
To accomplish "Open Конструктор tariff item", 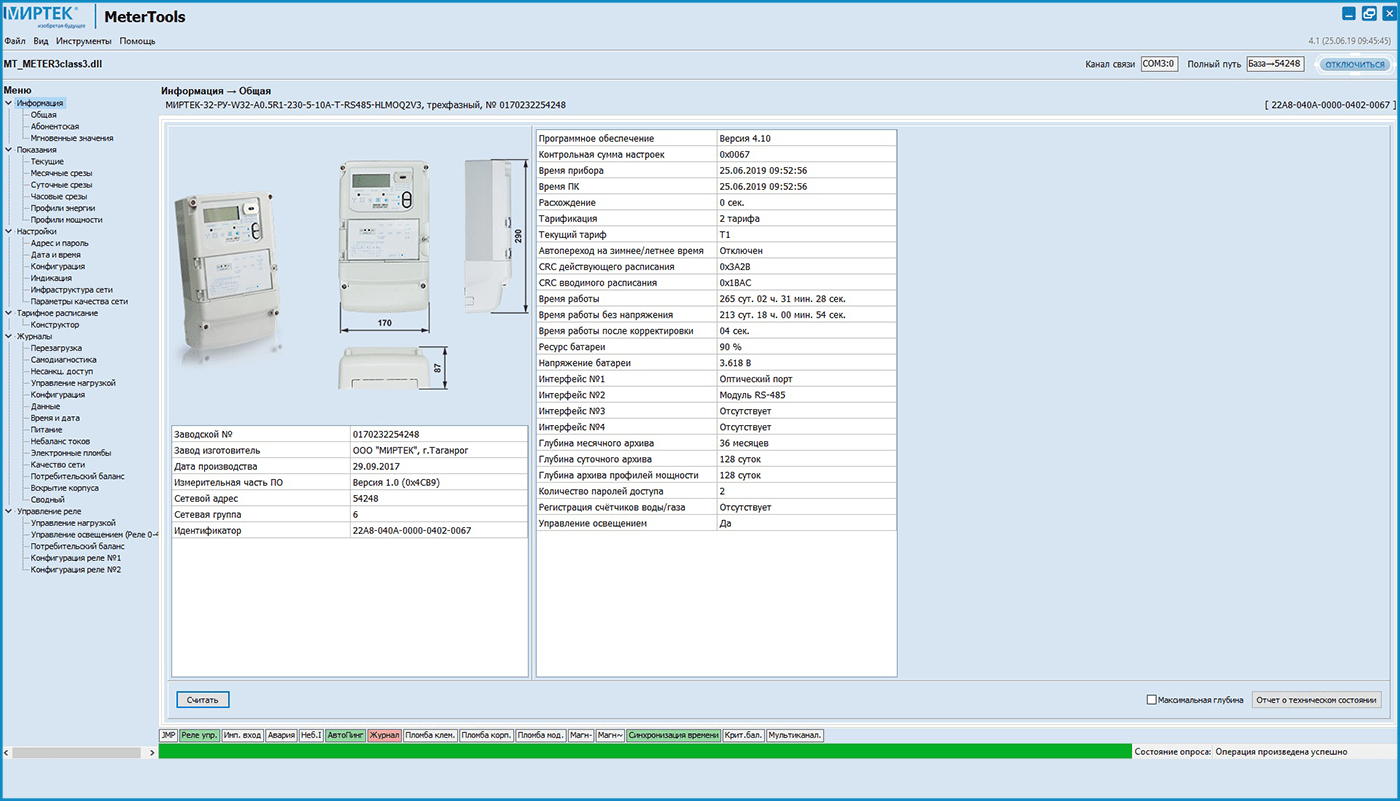I will 55,325.
